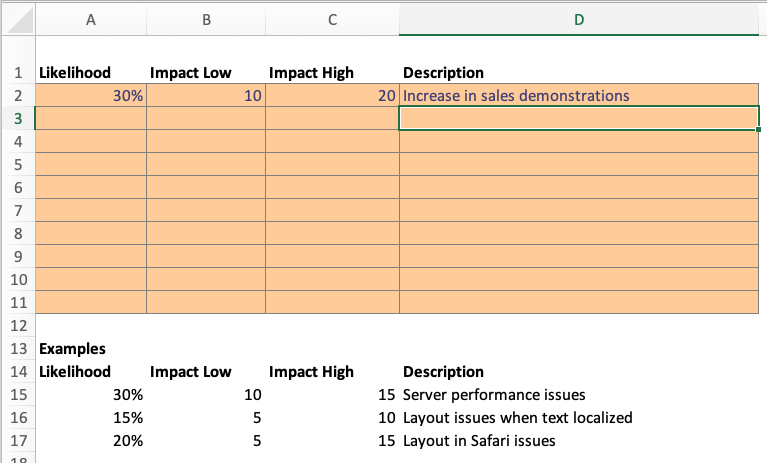Click empty Impact Low cell in row 3
Screen dimensions: 767x463
[x=206, y=118]
